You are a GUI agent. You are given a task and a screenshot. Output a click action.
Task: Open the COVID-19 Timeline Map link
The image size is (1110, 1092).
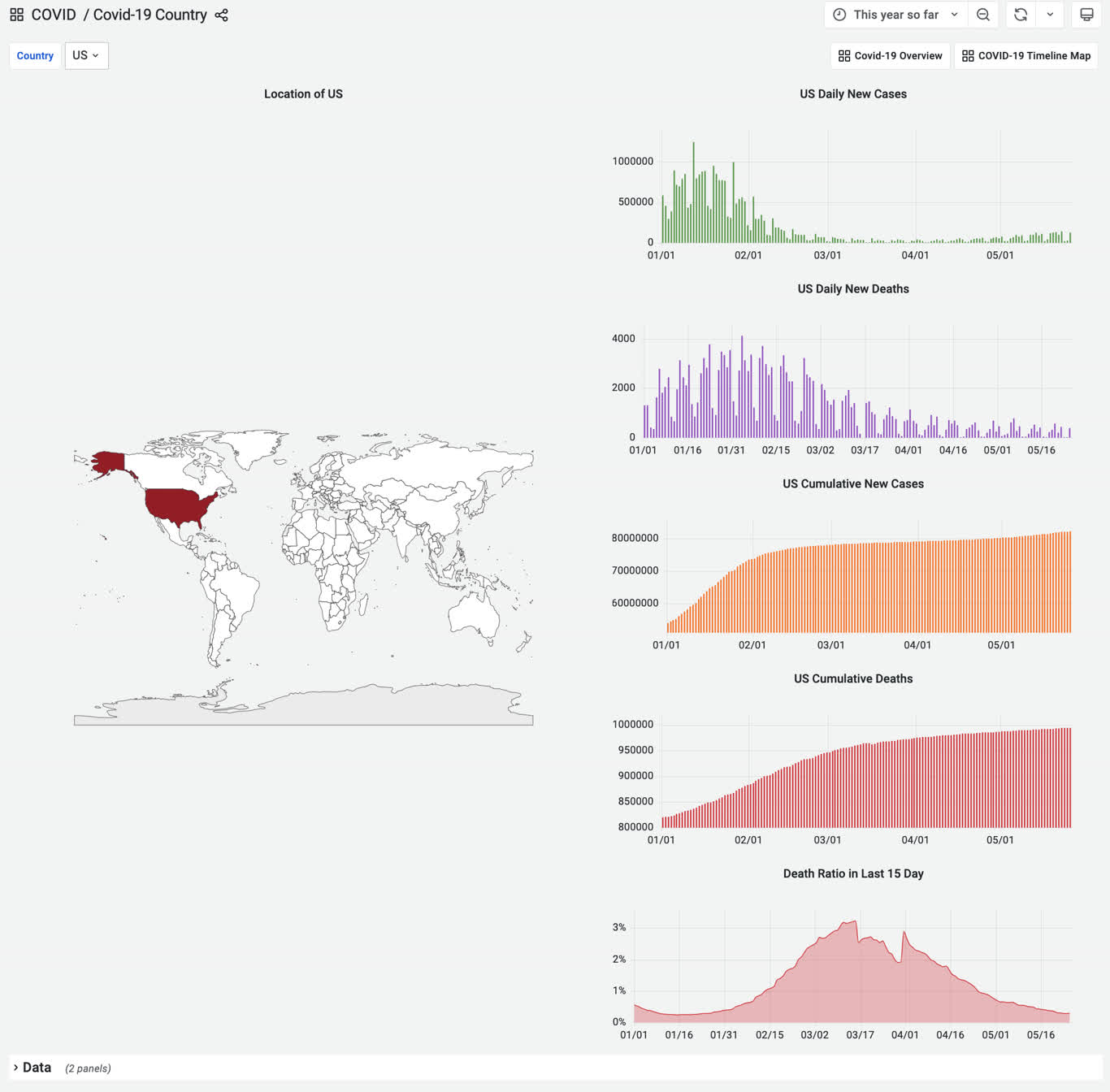pos(1026,56)
